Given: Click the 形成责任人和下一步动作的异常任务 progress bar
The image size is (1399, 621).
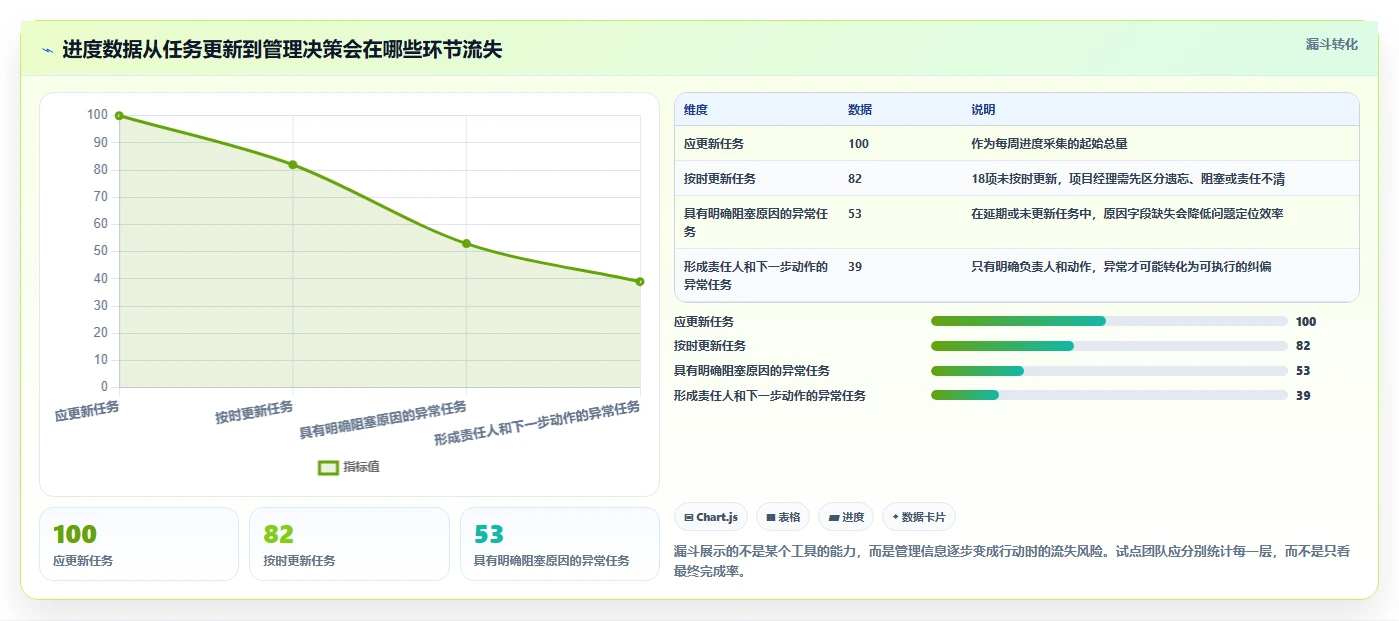Looking at the screenshot, I should point(1109,395).
